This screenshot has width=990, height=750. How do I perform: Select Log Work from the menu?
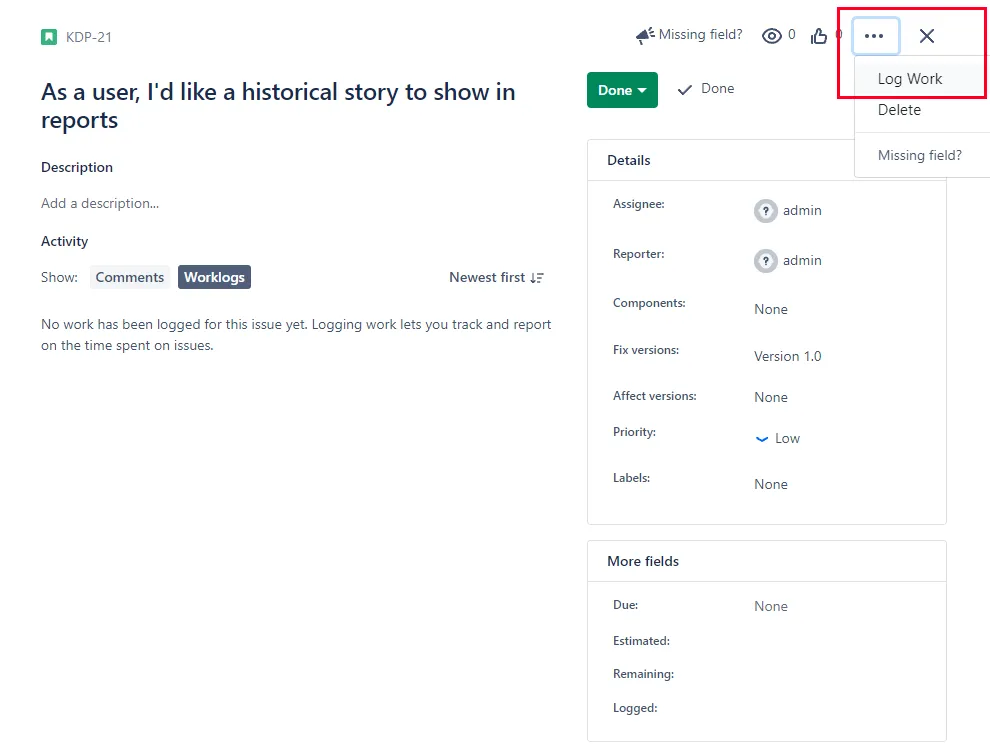(910, 79)
